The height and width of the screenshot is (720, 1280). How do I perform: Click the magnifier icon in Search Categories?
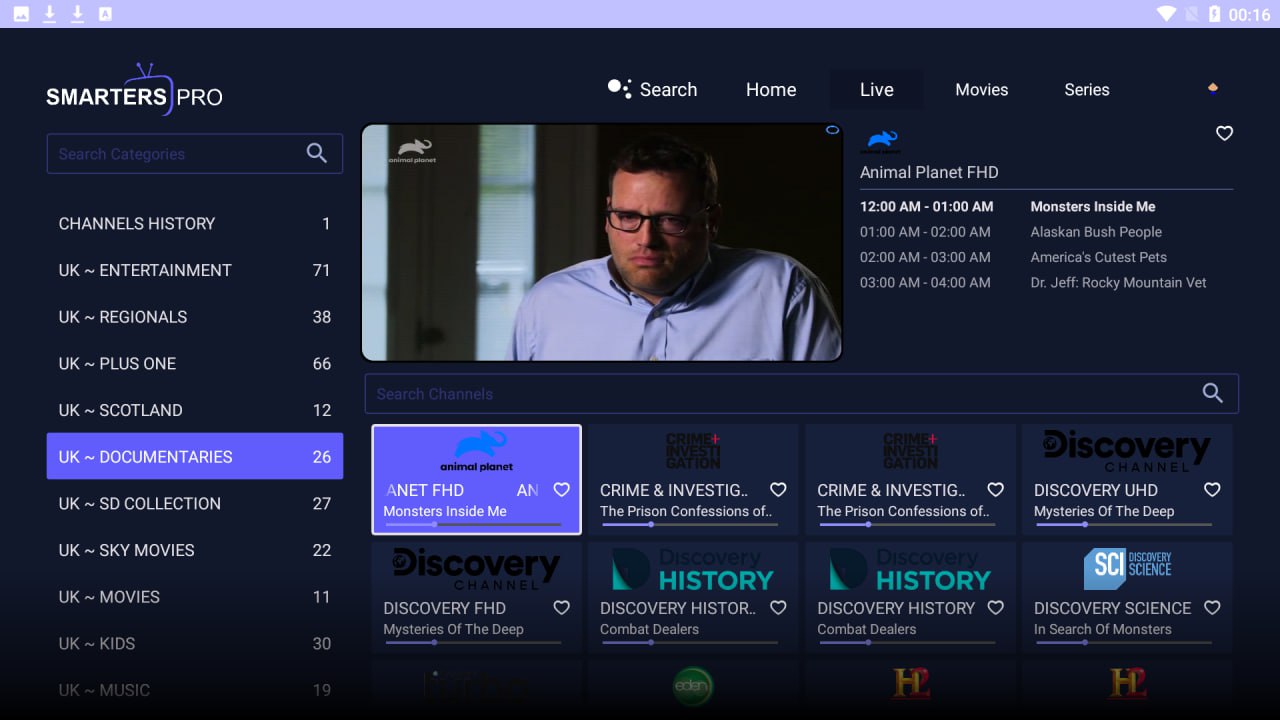(316, 153)
